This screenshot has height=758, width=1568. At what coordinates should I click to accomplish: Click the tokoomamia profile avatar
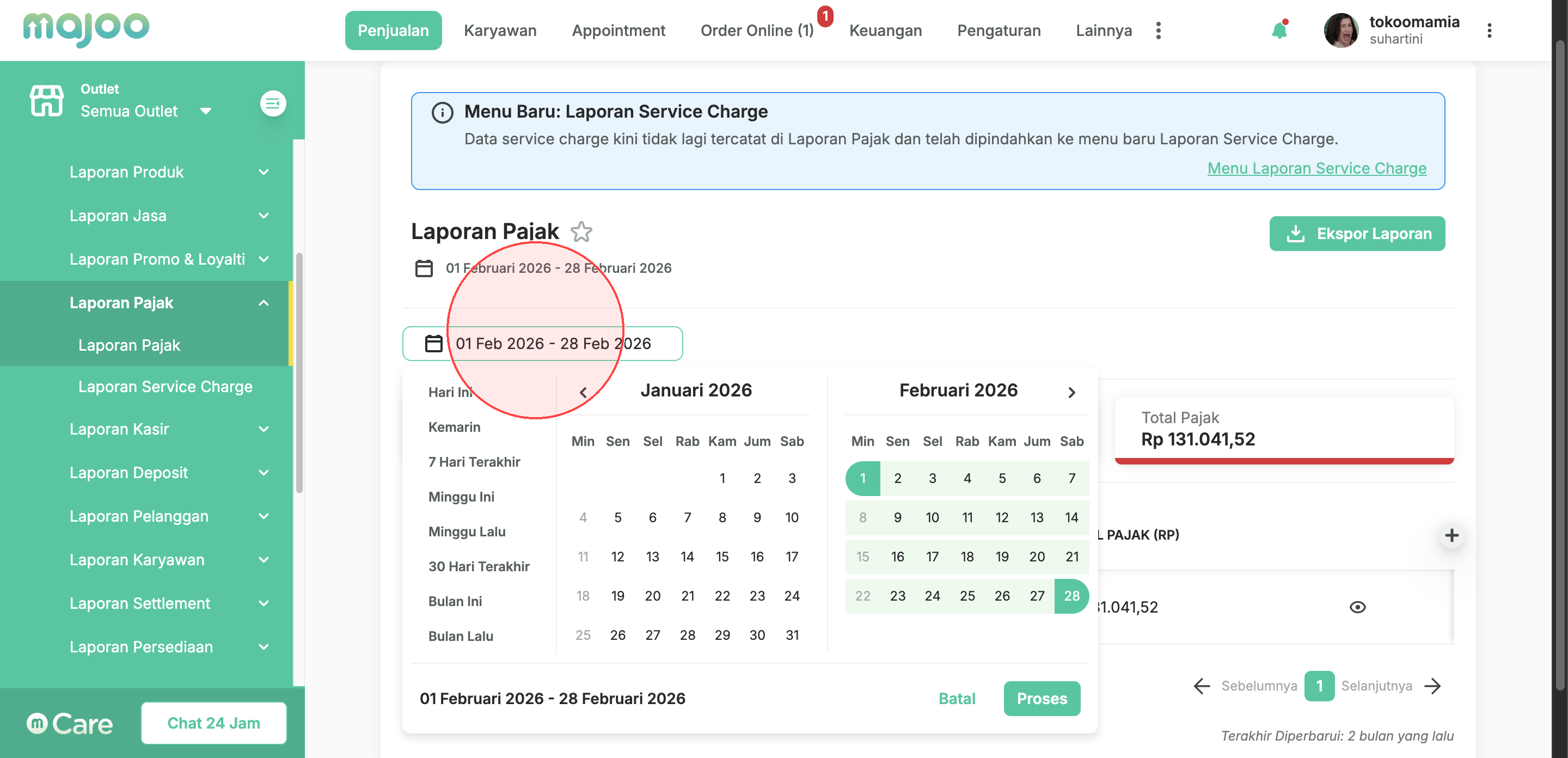click(1341, 30)
